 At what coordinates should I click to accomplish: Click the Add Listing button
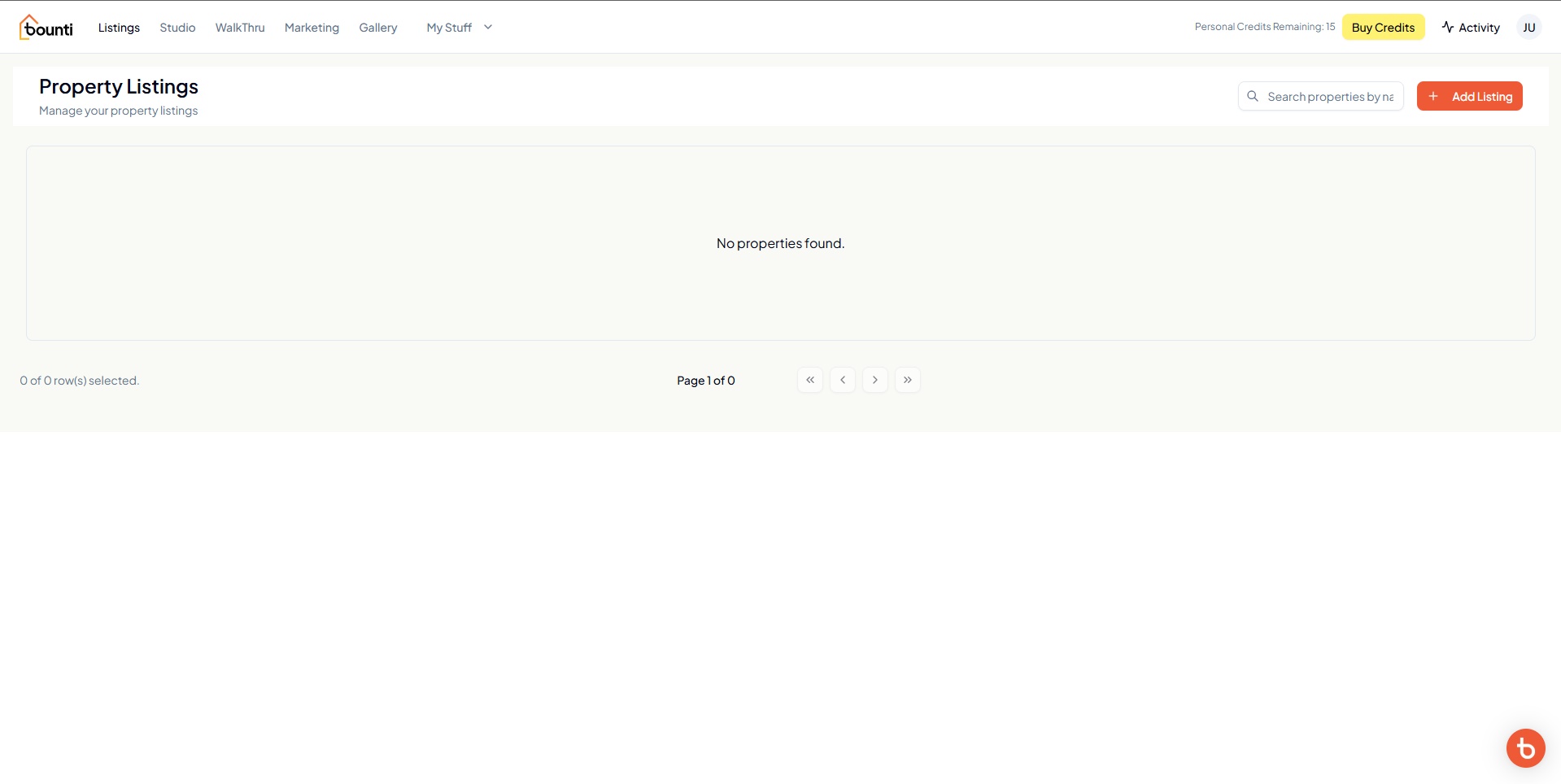click(x=1469, y=96)
